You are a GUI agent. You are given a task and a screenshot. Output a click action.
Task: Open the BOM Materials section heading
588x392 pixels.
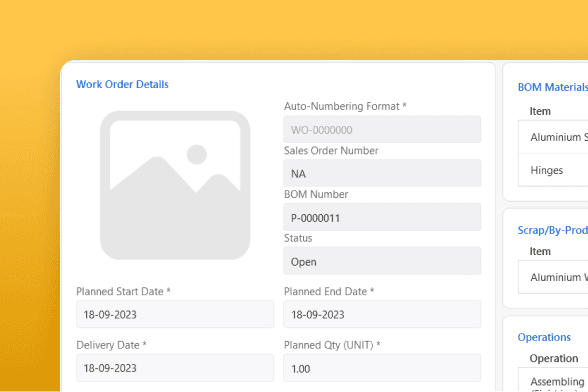(x=553, y=87)
